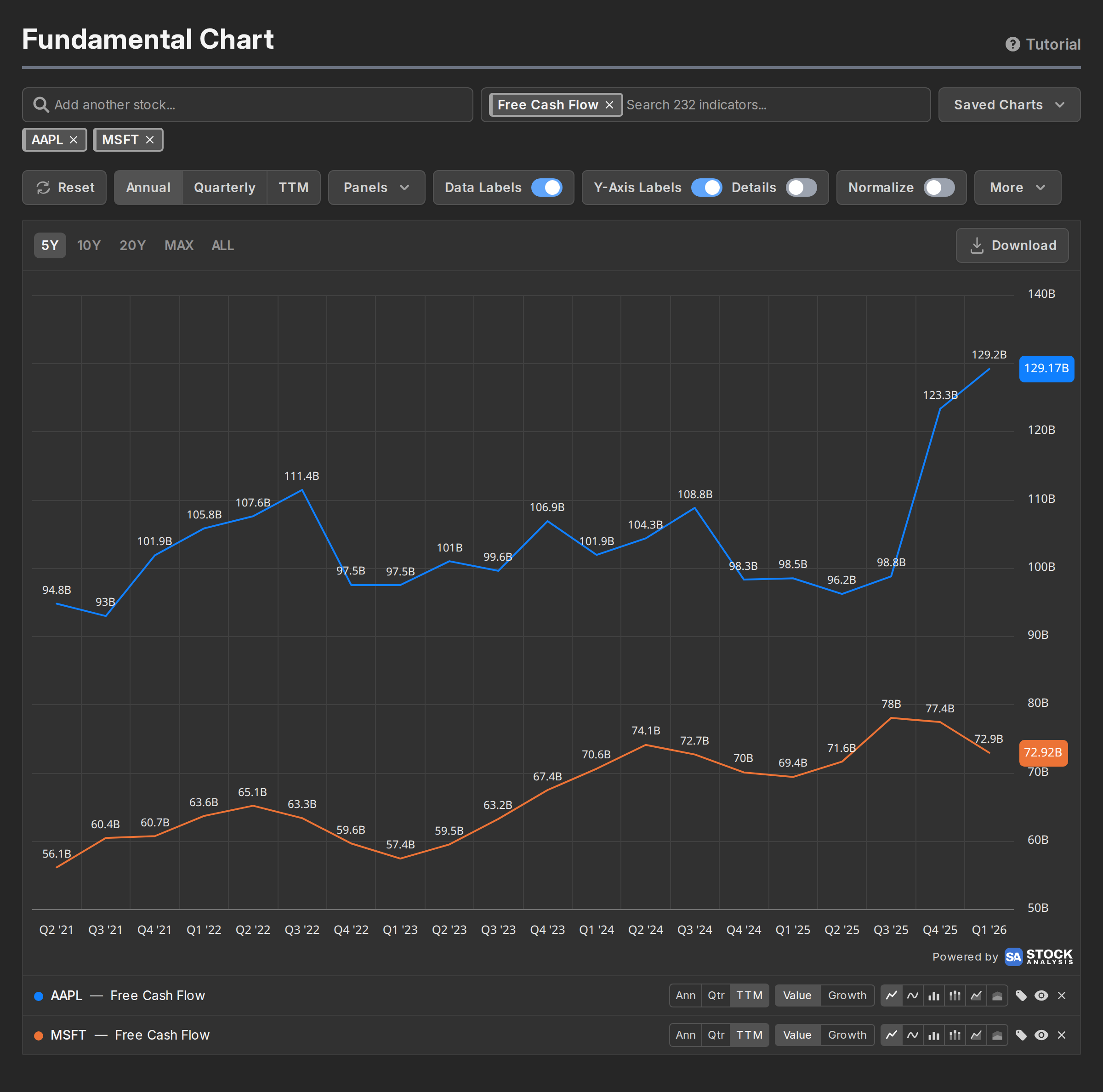Set AAPL row to Qtr period
The image size is (1103, 1092).
tap(716, 995)
